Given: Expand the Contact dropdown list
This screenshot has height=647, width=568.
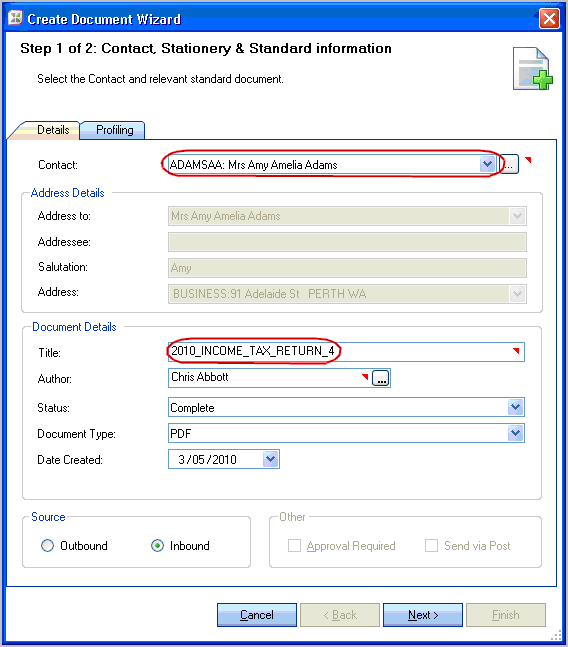Looking at the screenshot, I should tap(487, 164).
